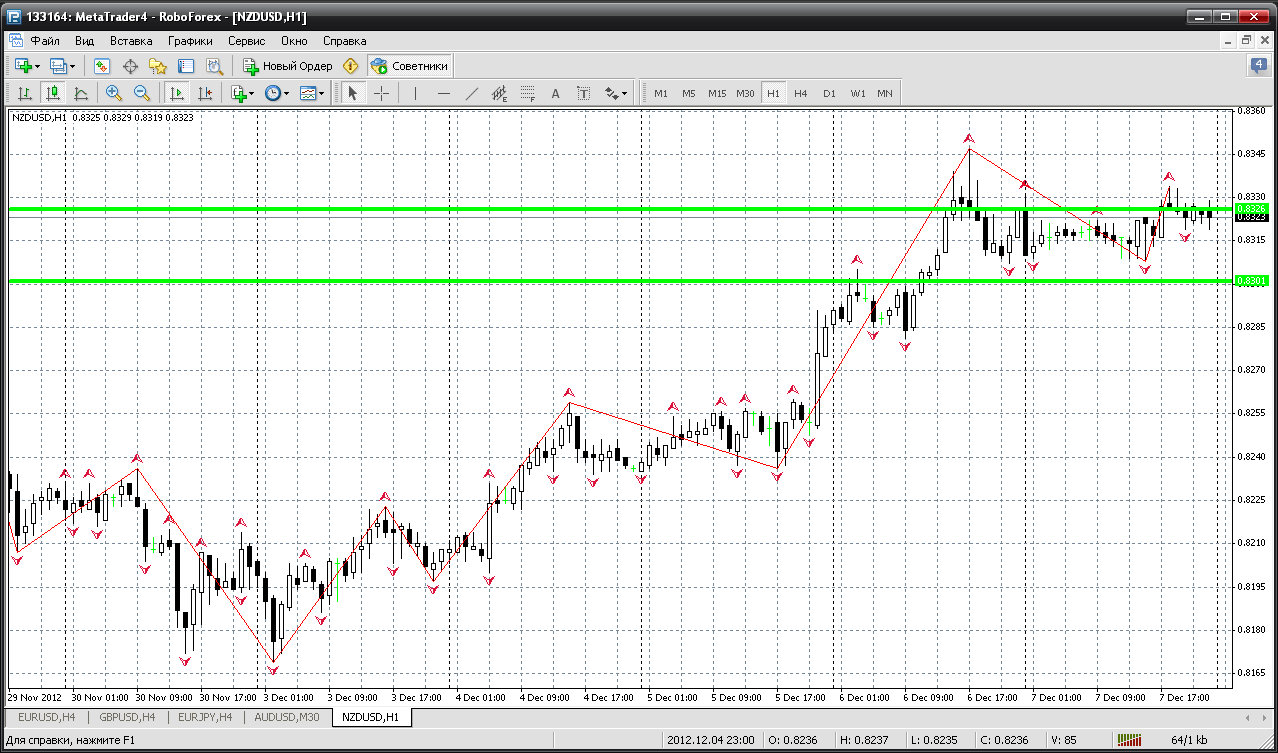1278x753 pixels.
Task: Expand the Profiles dropdown arrow
Action: (x=74, y=66)
